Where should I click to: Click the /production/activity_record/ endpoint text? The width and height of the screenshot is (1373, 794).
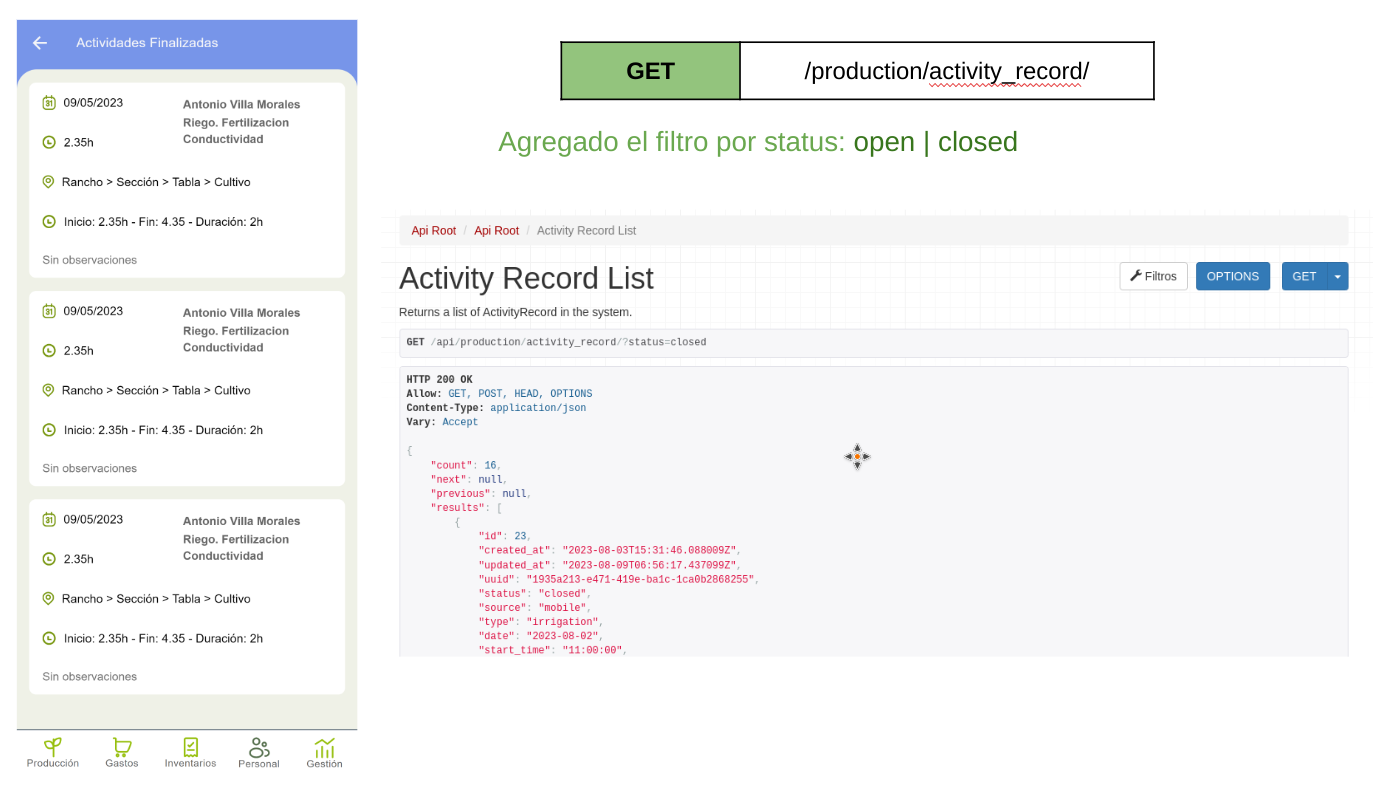[x=946, y=71]
